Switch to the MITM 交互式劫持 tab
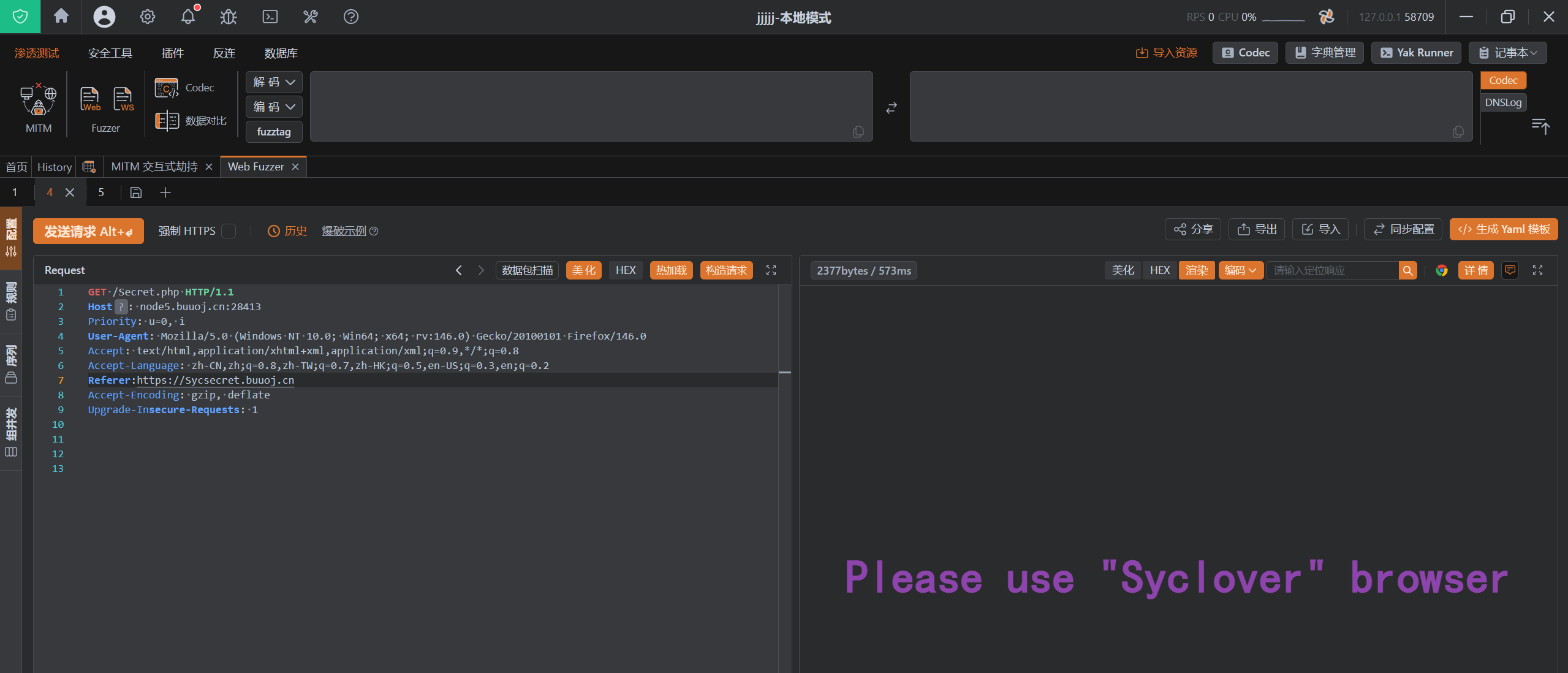 [154, 167]
